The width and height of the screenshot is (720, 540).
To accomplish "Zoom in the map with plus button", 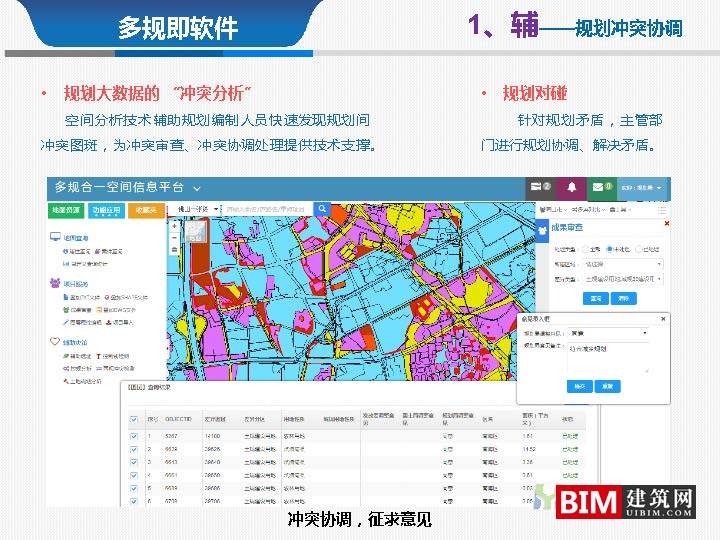I will [x=175, y=226].
